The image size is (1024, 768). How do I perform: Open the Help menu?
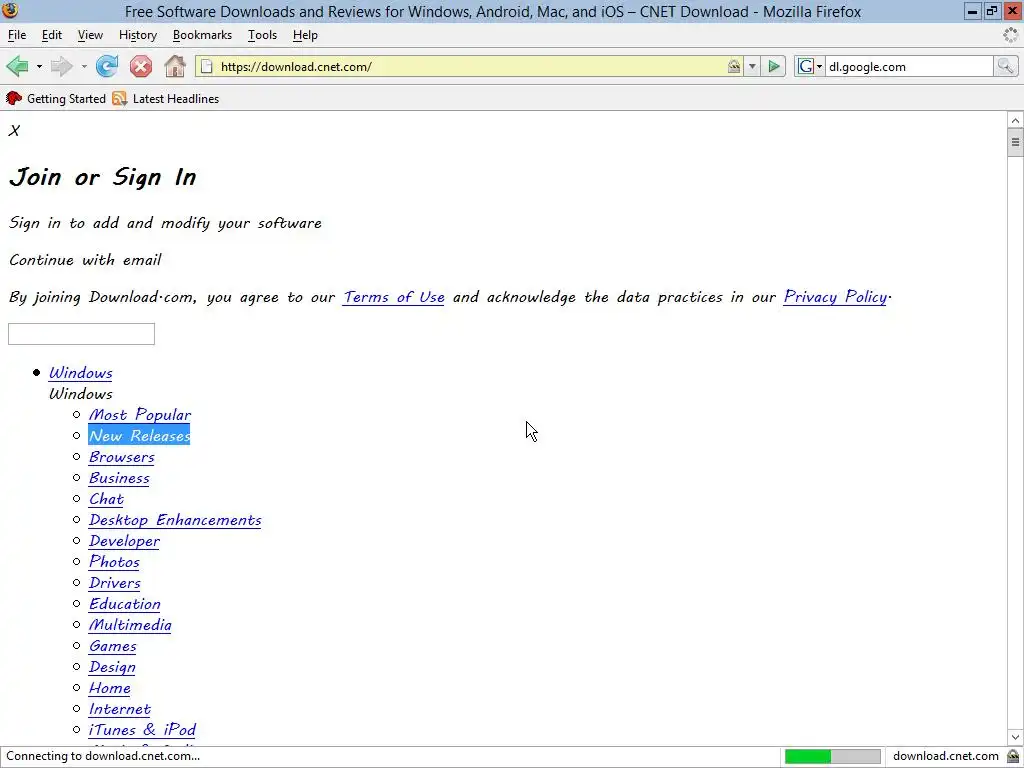[305, 35]
